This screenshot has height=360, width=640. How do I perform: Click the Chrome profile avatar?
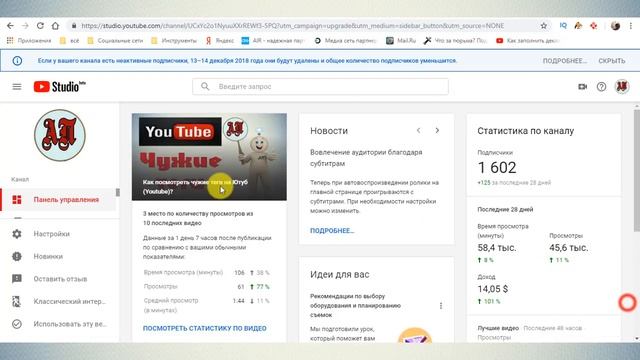616,26
